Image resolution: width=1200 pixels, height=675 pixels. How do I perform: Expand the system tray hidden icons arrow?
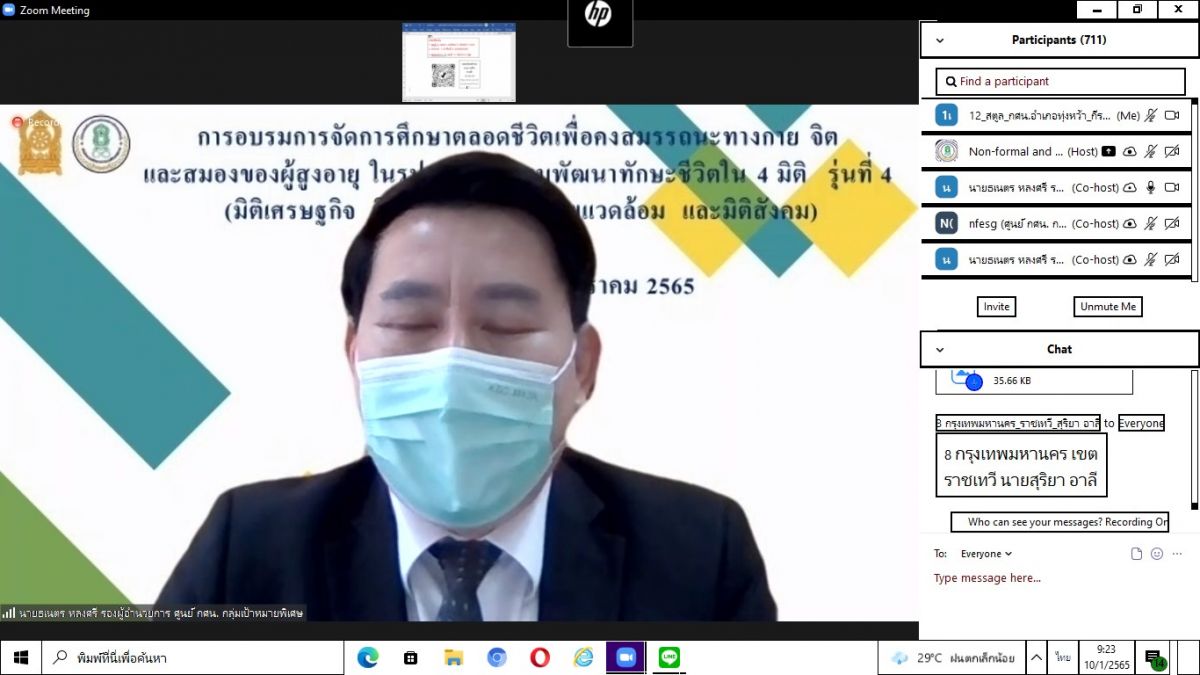tap(1036, 657)
